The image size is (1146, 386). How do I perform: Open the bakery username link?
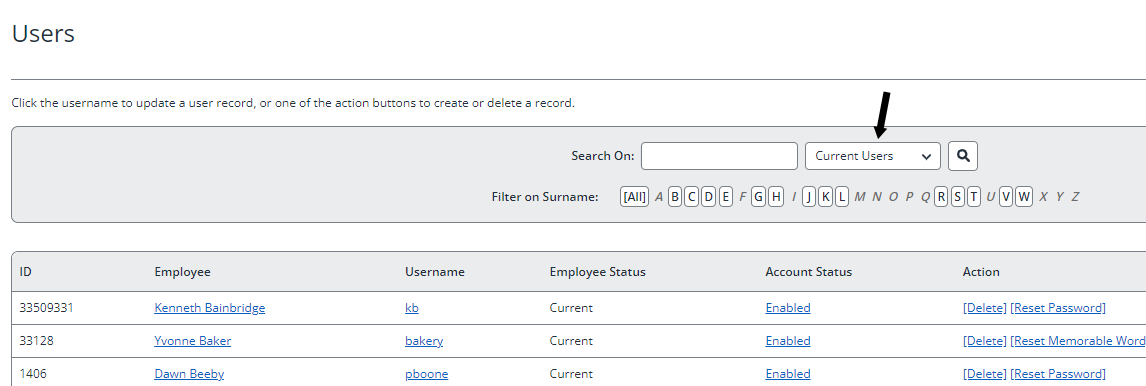[x=424, y=341]
